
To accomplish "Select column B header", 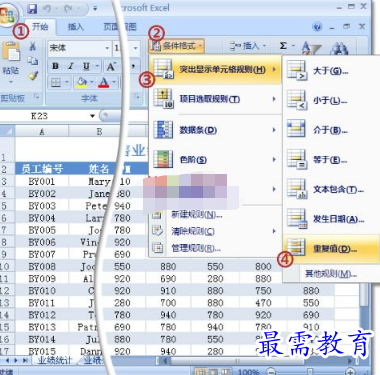I will click(x=99, y=132).
